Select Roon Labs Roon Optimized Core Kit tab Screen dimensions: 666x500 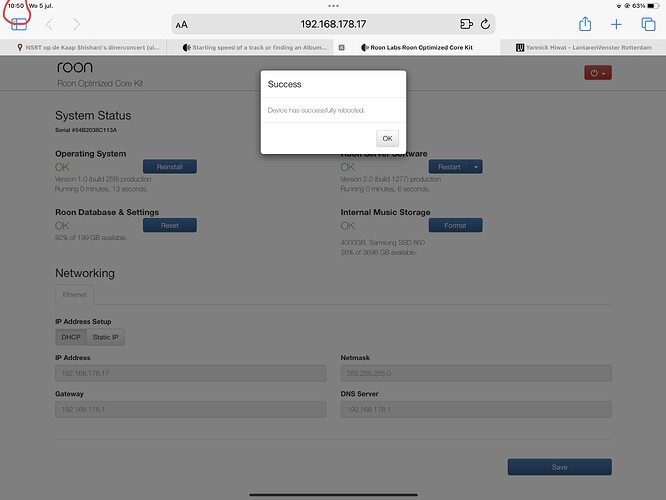(x=417, y=48)
